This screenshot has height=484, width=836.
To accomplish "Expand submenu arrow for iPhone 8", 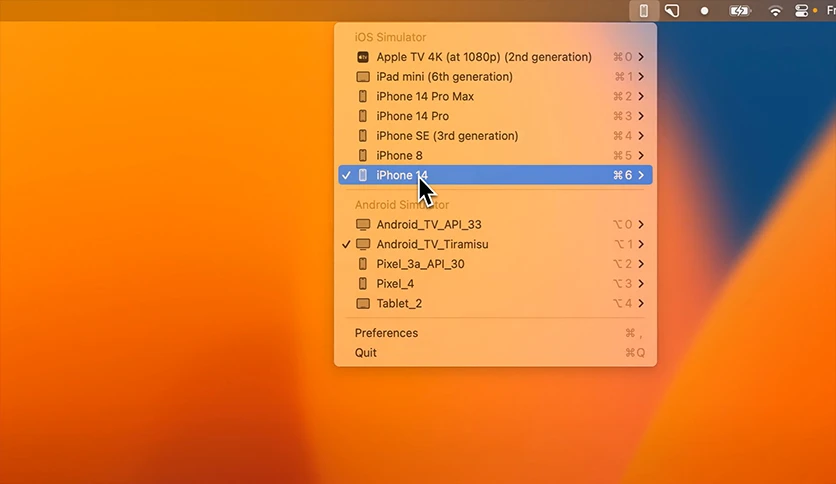I will (641, 156).
